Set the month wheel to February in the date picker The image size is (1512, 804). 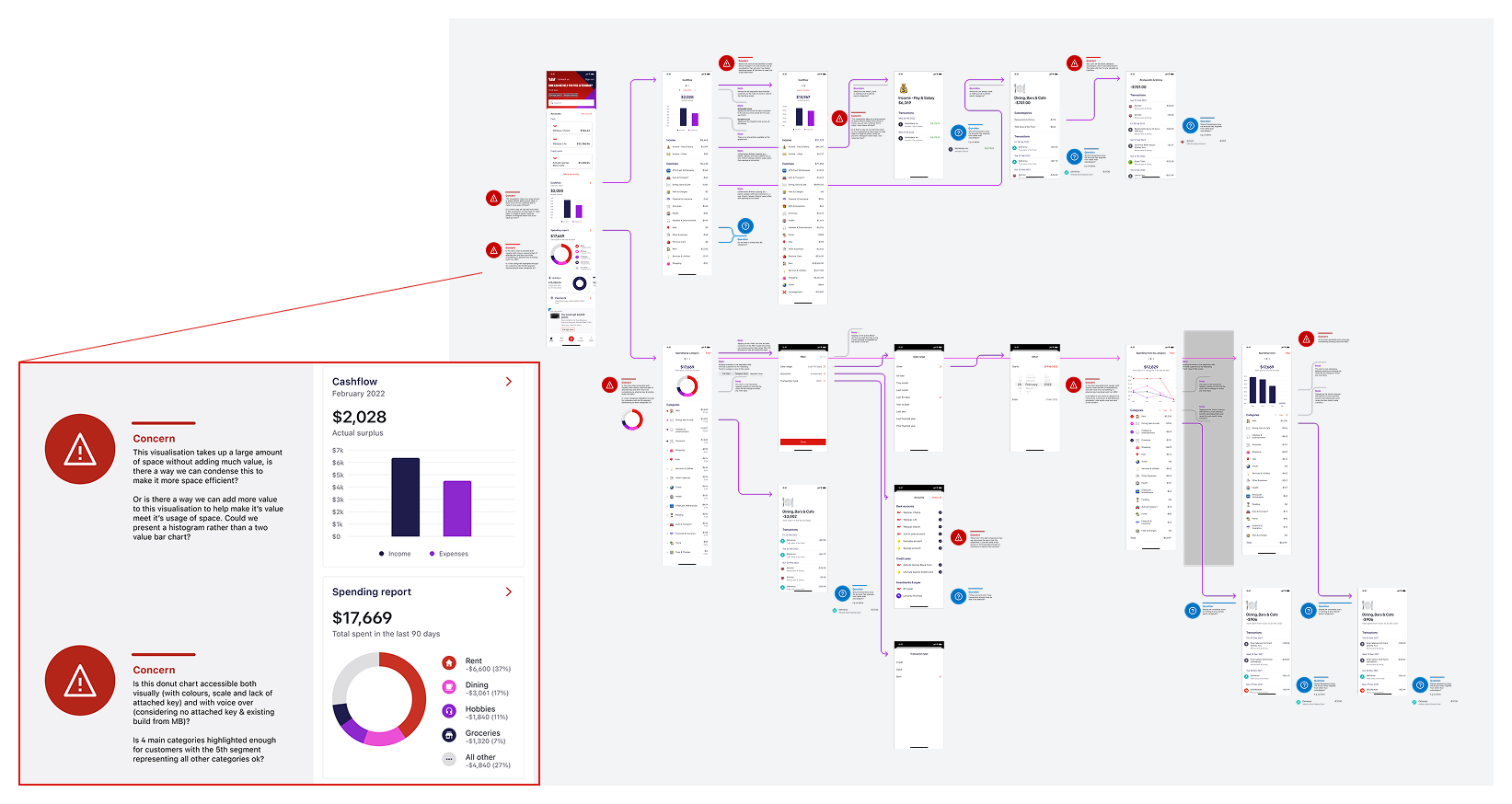(x=1031, y=385)
